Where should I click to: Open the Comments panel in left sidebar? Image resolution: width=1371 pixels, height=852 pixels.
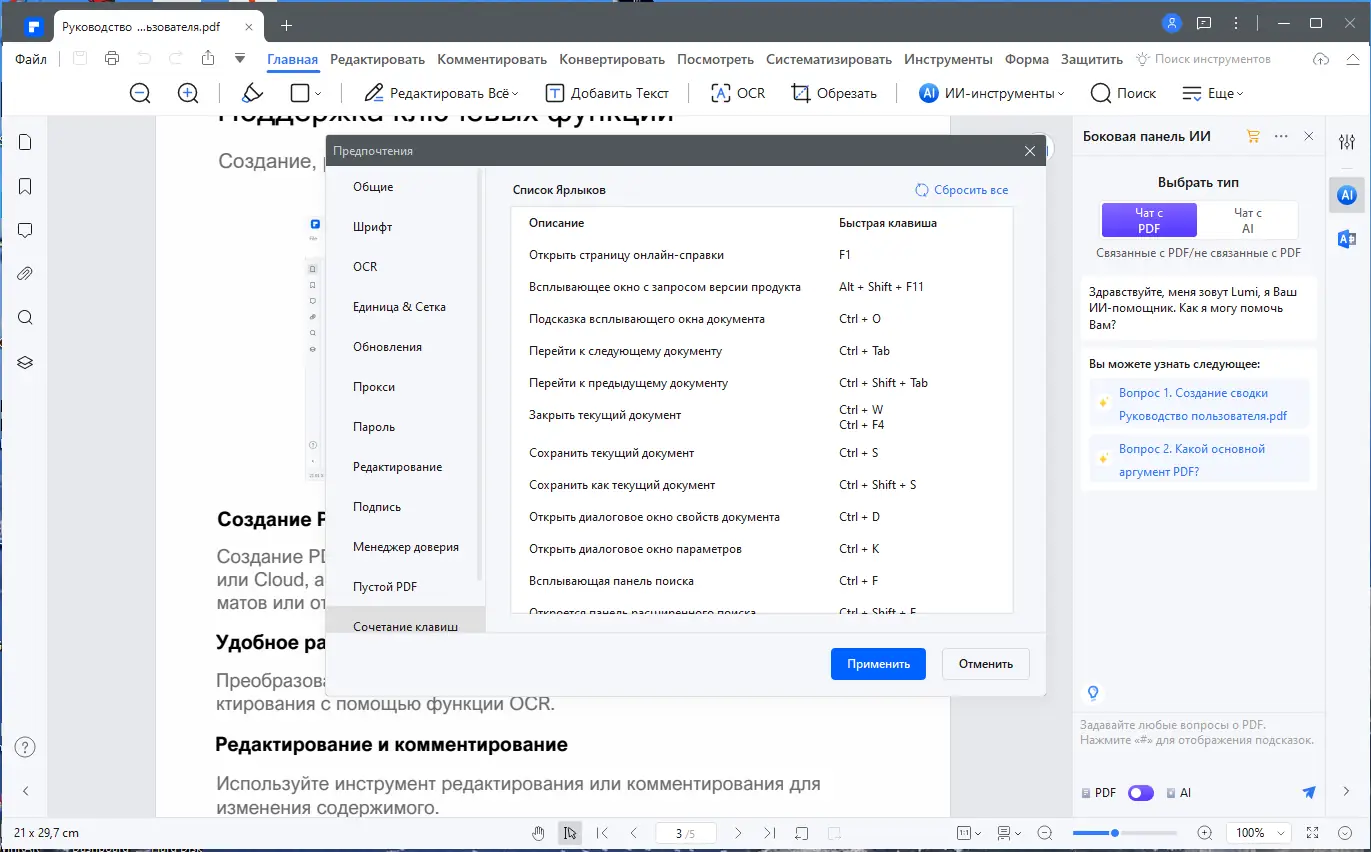(24, 230)
